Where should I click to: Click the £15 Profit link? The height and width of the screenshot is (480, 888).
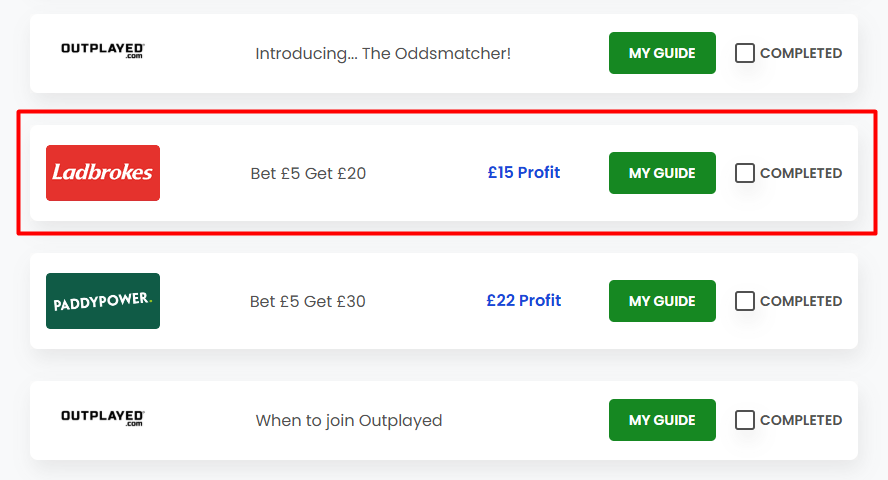pyautogui.click(x=524, y=172)
